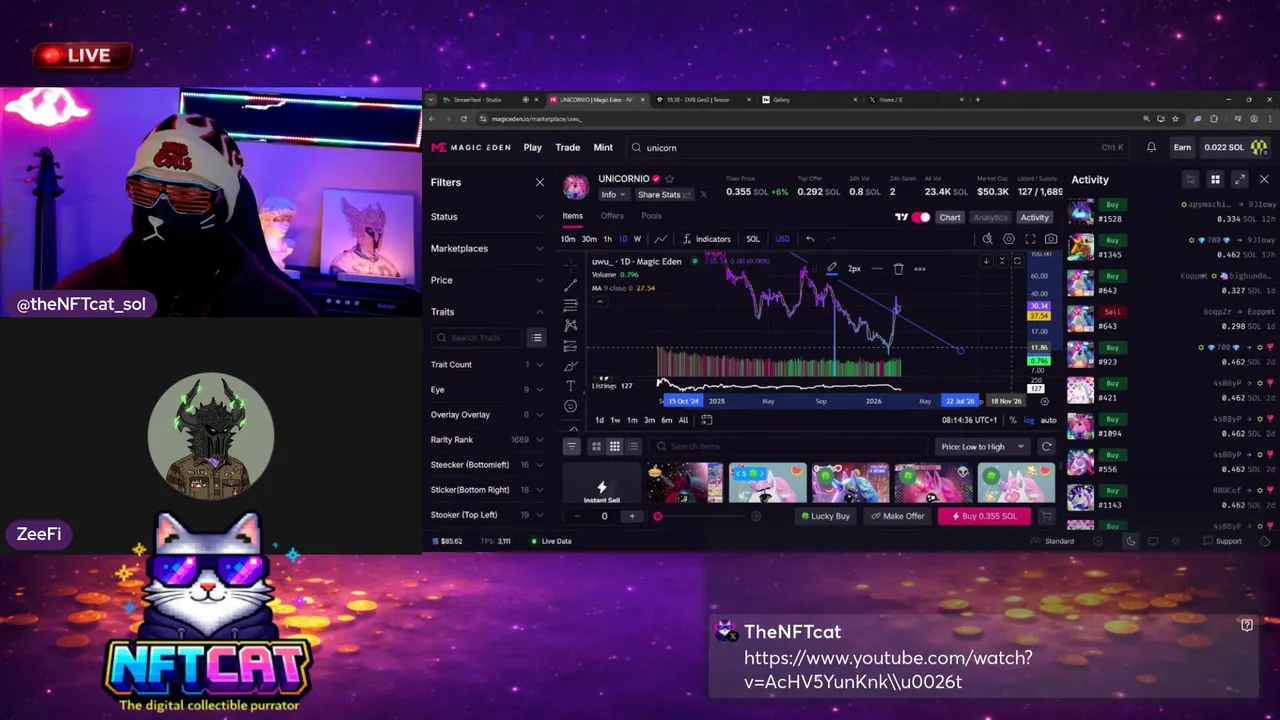Take a chart snapshot with camera icon
Viewport: 1280px width, 720px height.
(1051, 239)
